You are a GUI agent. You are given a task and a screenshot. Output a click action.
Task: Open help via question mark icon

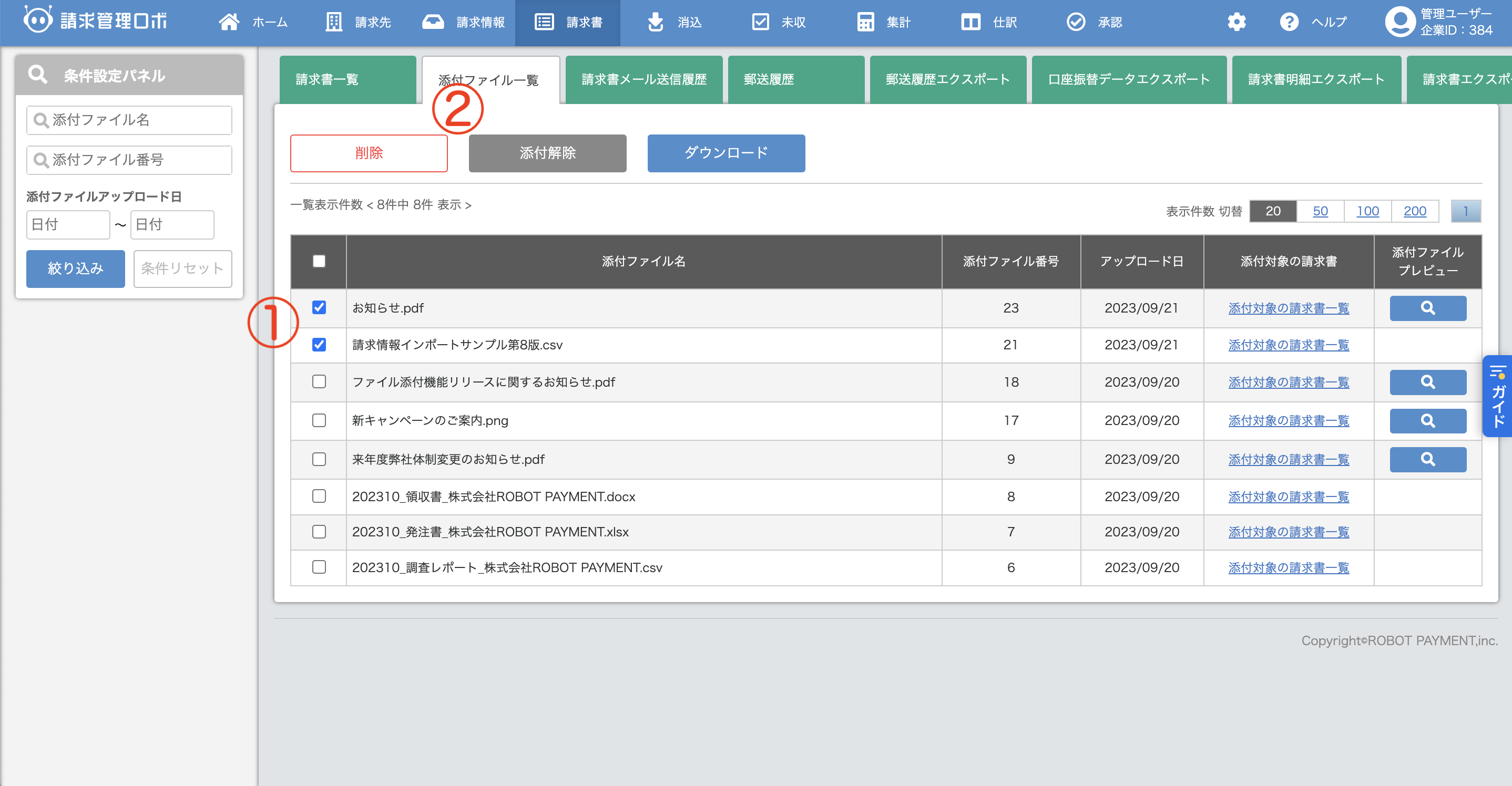pos(1289,22)
